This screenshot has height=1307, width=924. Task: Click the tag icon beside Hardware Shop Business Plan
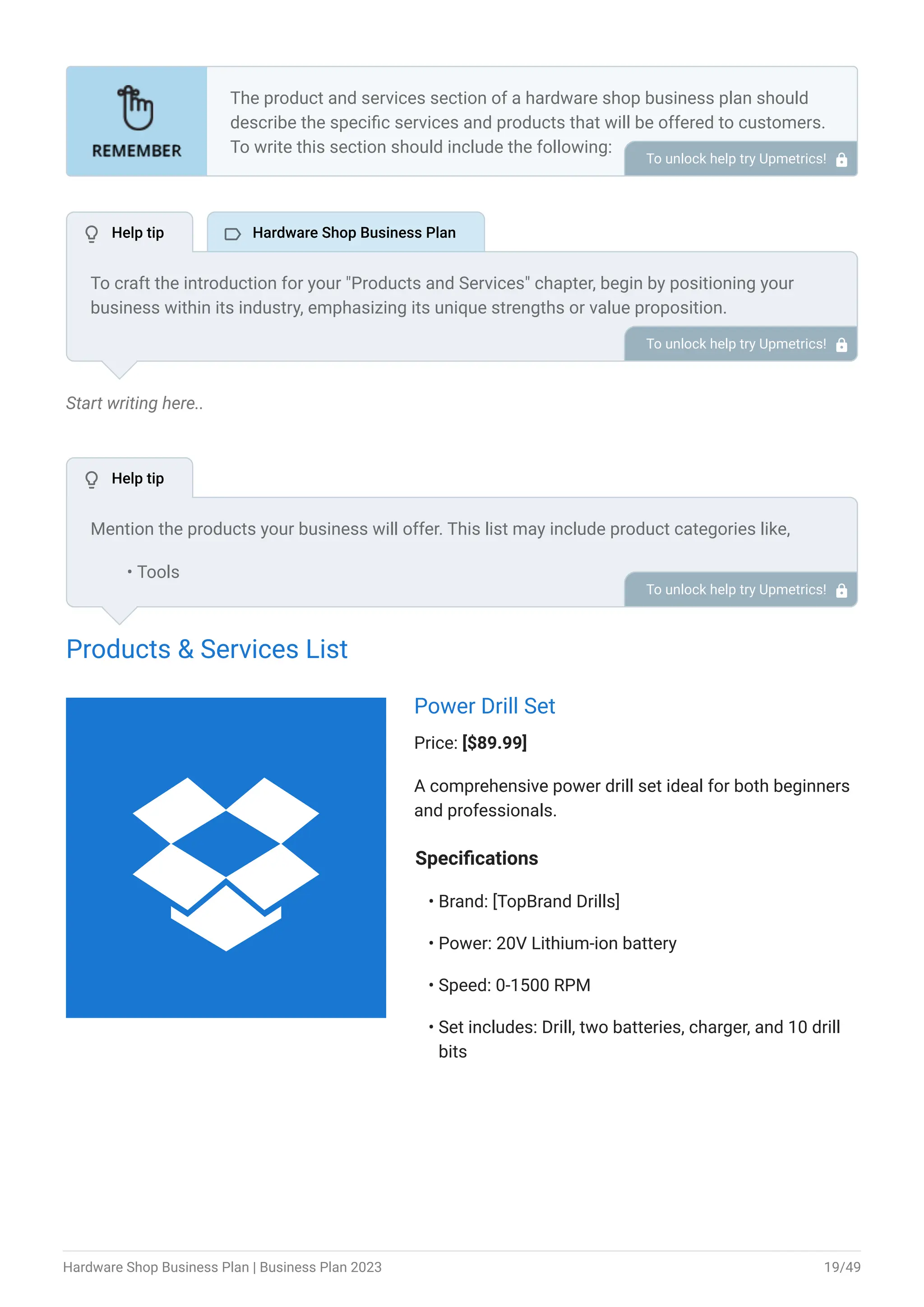pos(233,234)
